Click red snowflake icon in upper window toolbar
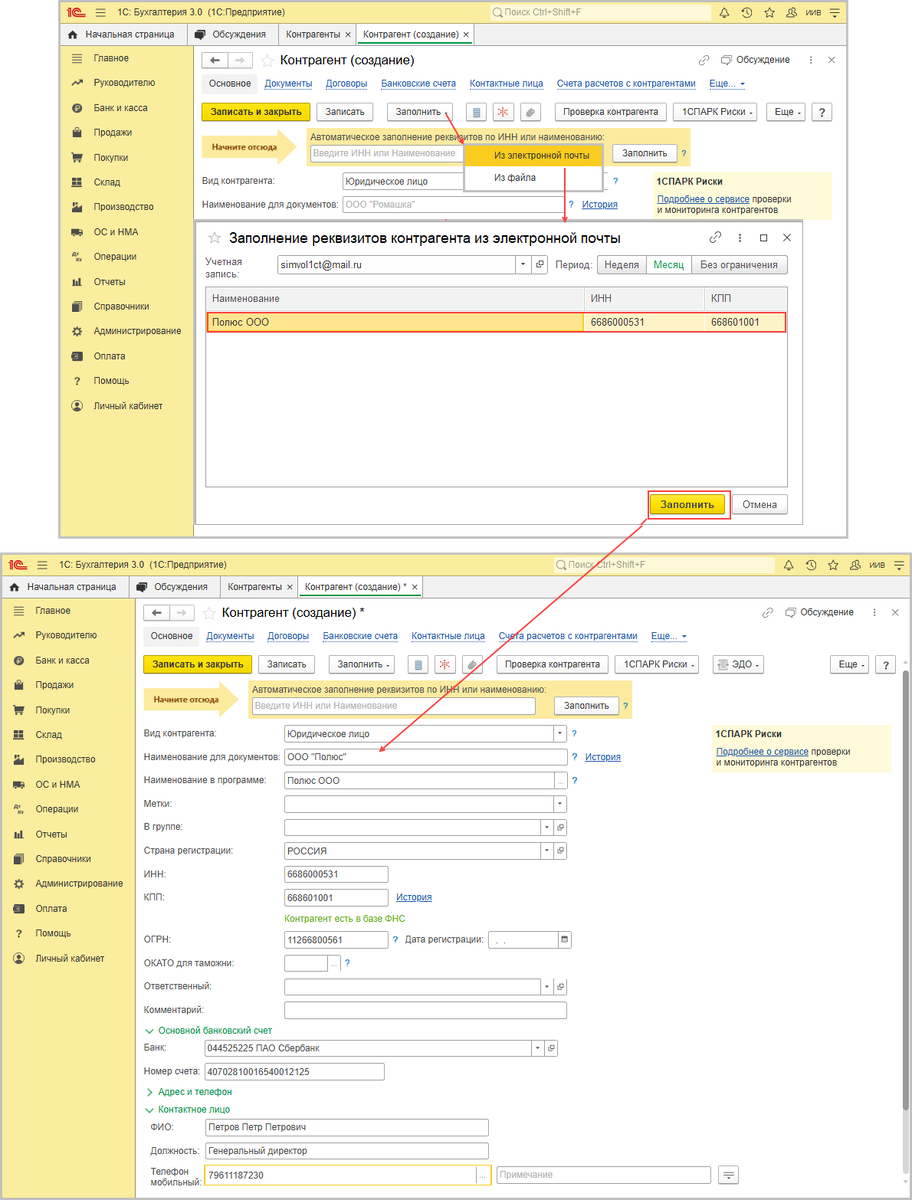Viewport: 912px width, 1200px height. pos(503,112)
